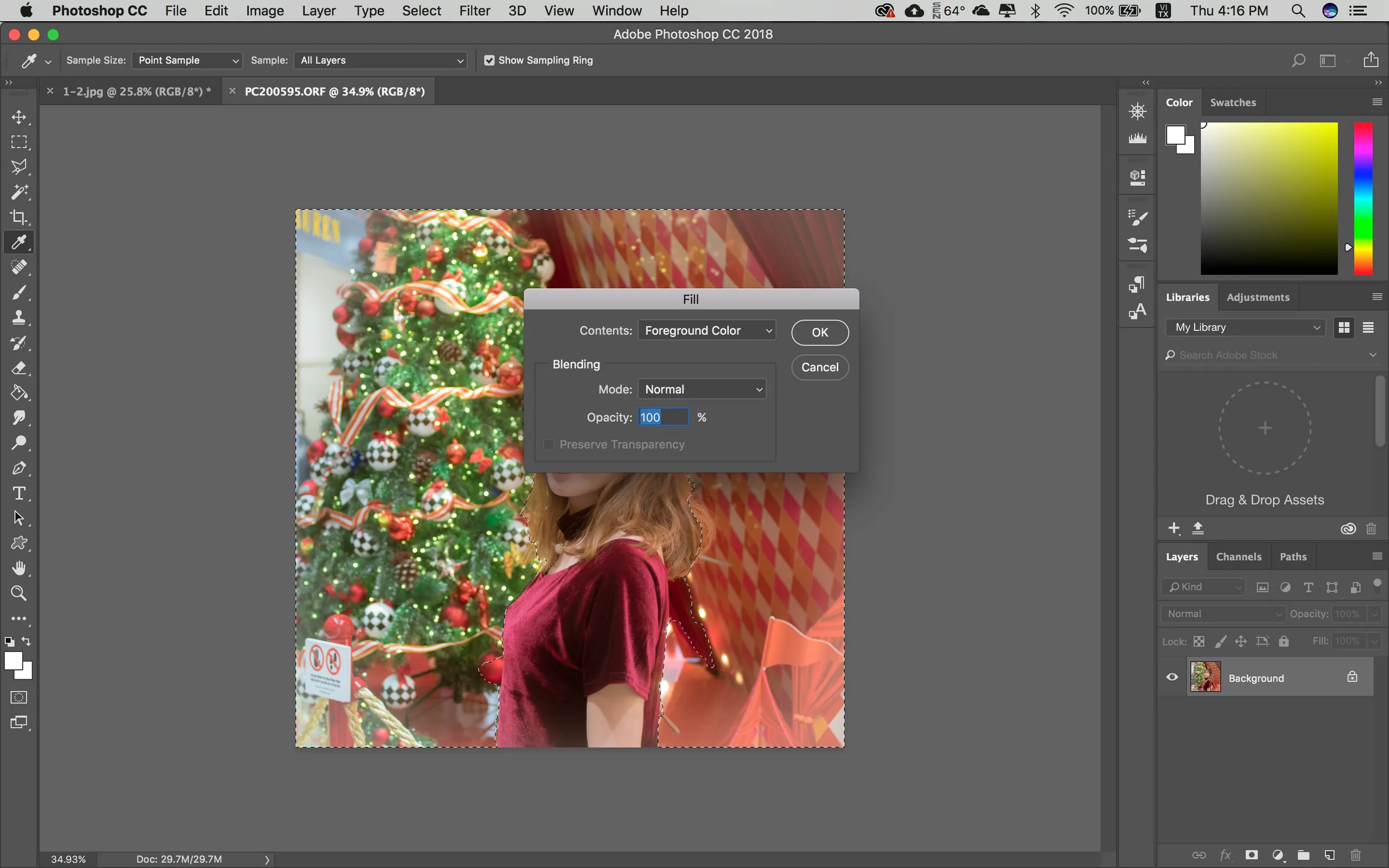
Task: Click OK in the Fill dialog
Action: click(820, 333)
